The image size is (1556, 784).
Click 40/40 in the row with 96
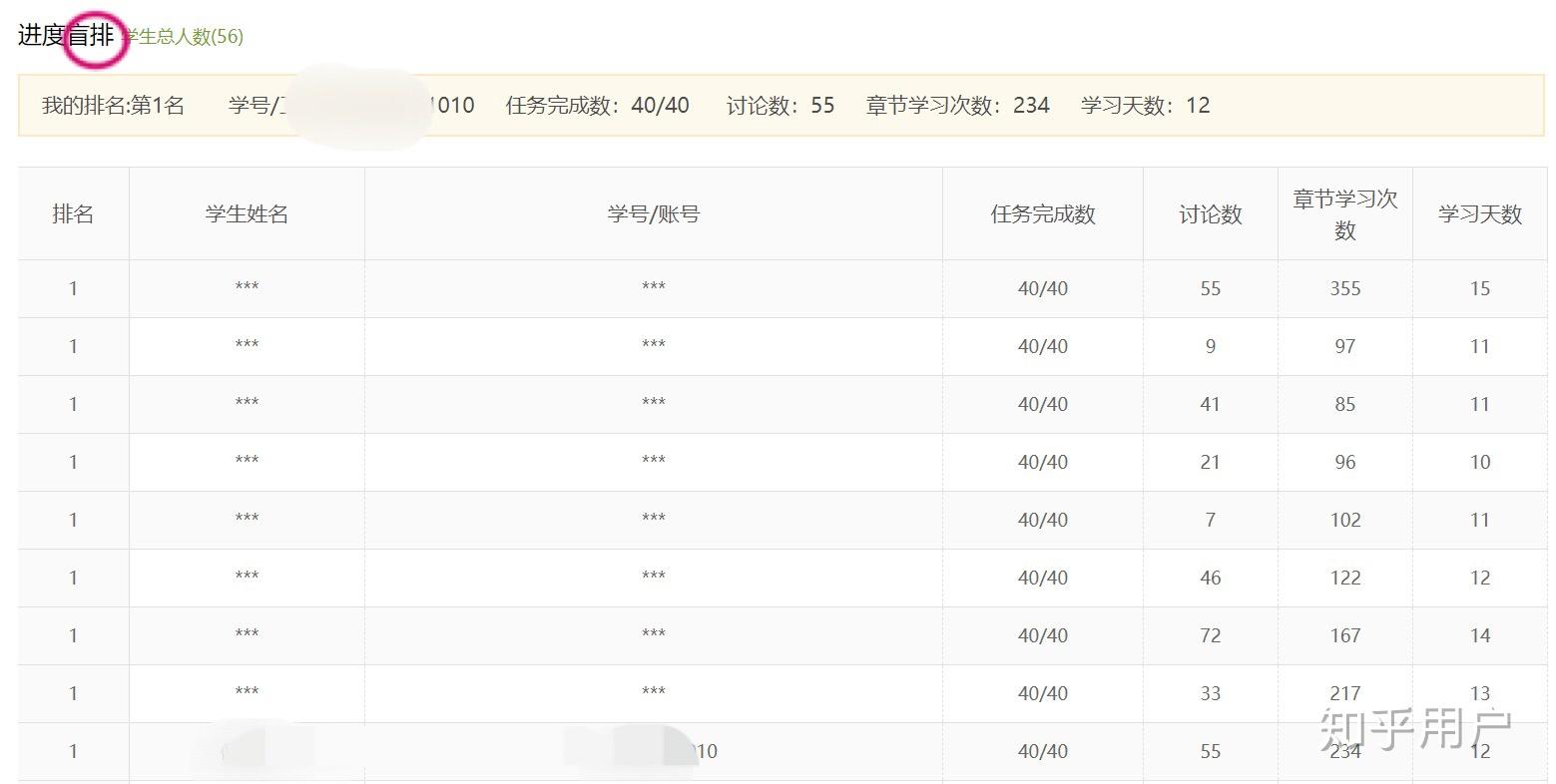pyautogui.click(x=1043, y=462)
